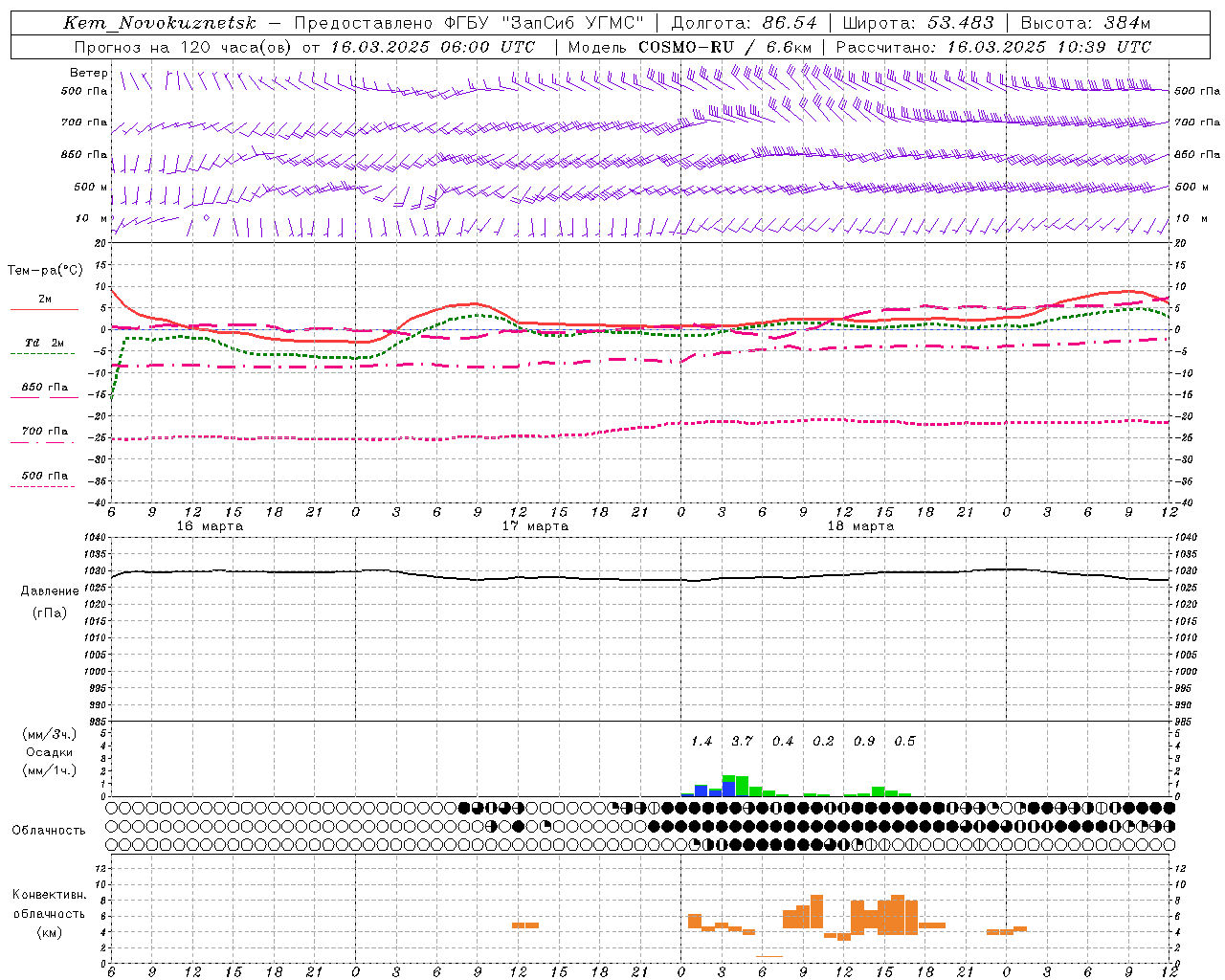Click the 'Широта: 53.483' header value
The image size is (1225, 980).
tap(919, 23)
